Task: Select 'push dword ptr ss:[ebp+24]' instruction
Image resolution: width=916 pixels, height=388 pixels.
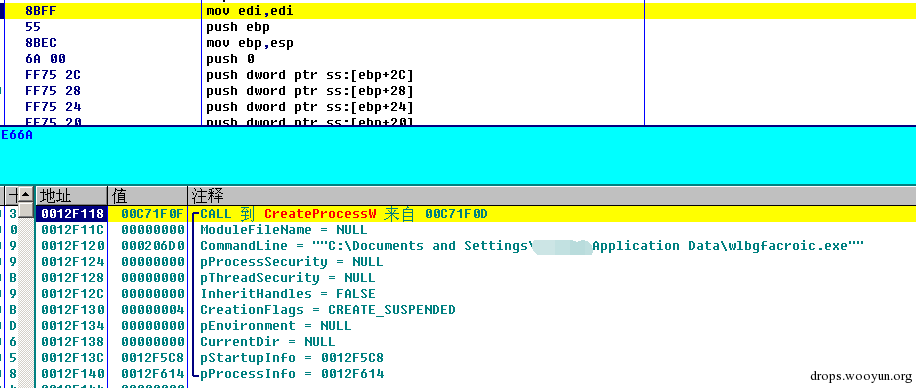Action: tap(310, 107)
